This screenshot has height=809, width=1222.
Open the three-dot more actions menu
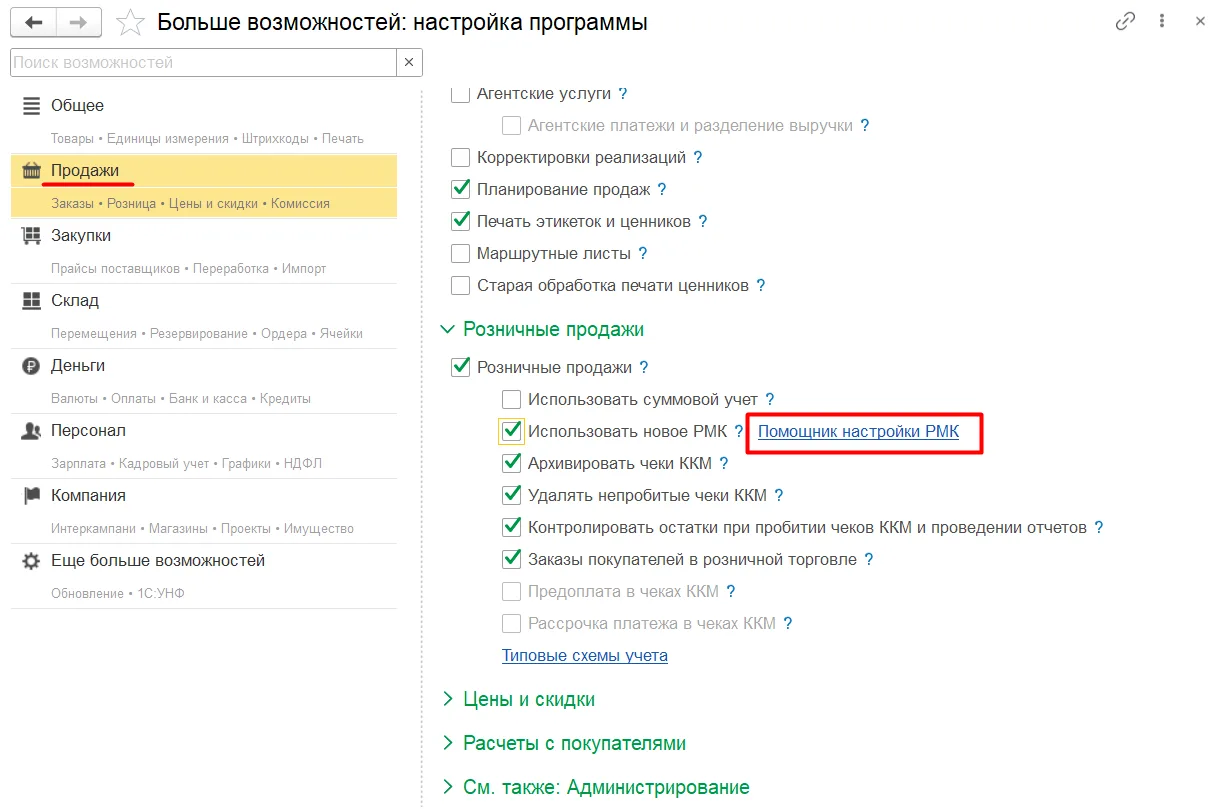point(1163,21)
